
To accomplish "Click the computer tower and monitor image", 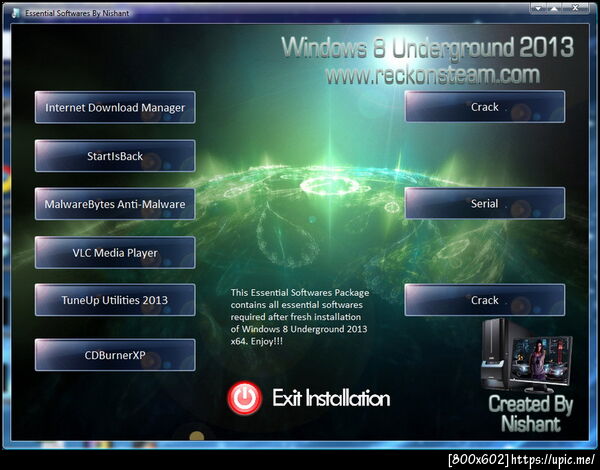I will 527,357.
